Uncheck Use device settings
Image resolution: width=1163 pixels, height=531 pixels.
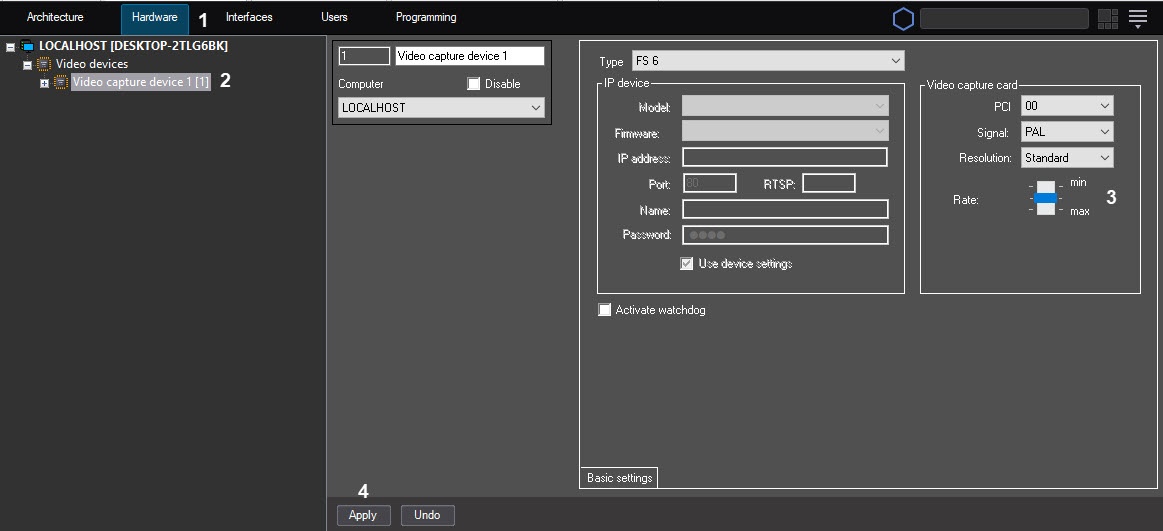point(687,264)
